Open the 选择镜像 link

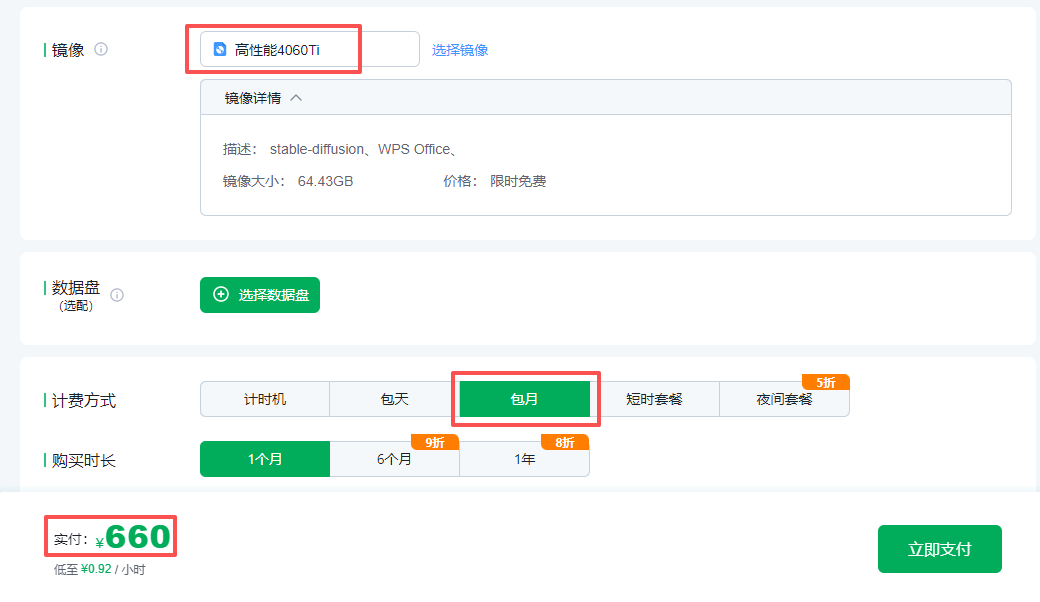[459, 49]
